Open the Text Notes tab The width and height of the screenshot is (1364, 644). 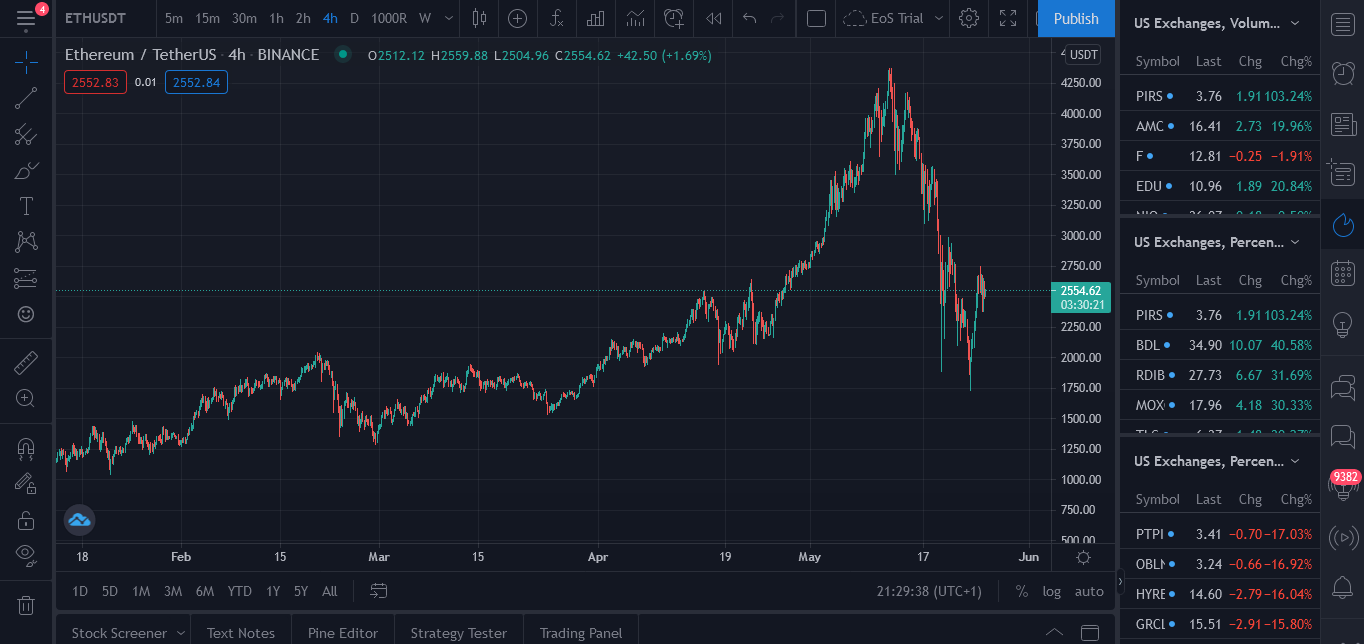point(240,633)
